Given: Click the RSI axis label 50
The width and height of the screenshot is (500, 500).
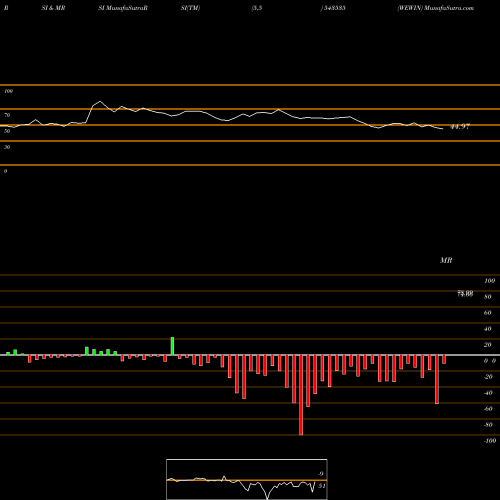Looking at the screenshot, I should coord(7,131).
